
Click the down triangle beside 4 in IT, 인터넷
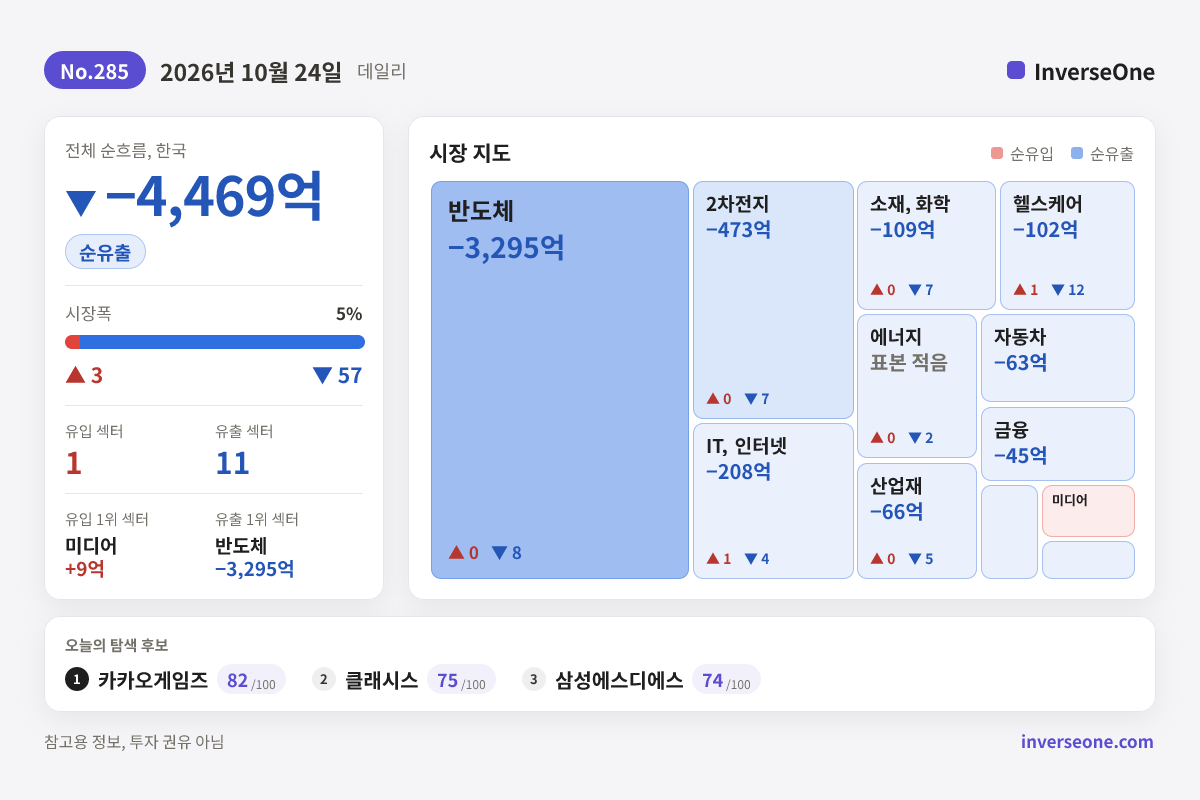[750, 559]
